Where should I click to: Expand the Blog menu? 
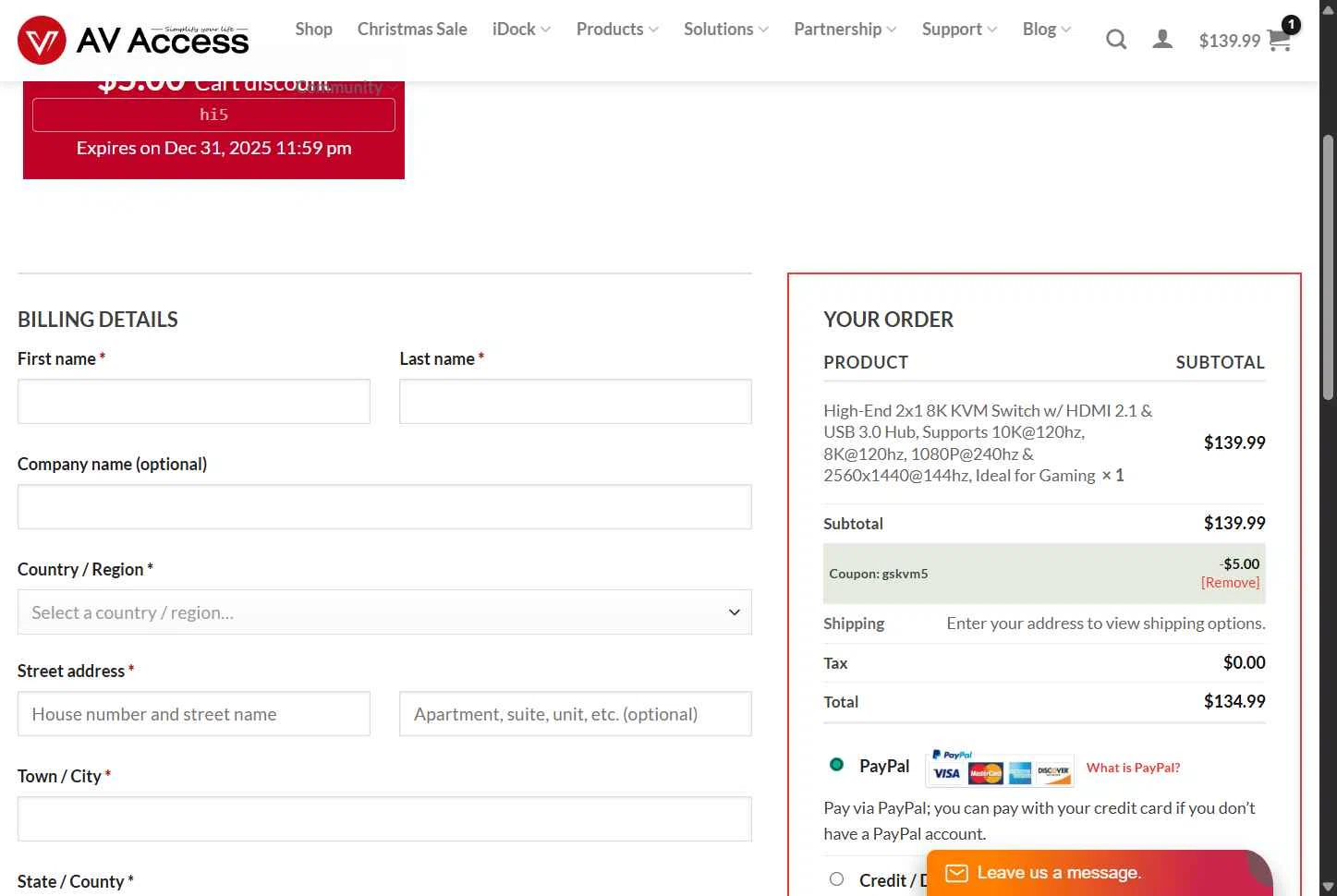click(1047, 29)
